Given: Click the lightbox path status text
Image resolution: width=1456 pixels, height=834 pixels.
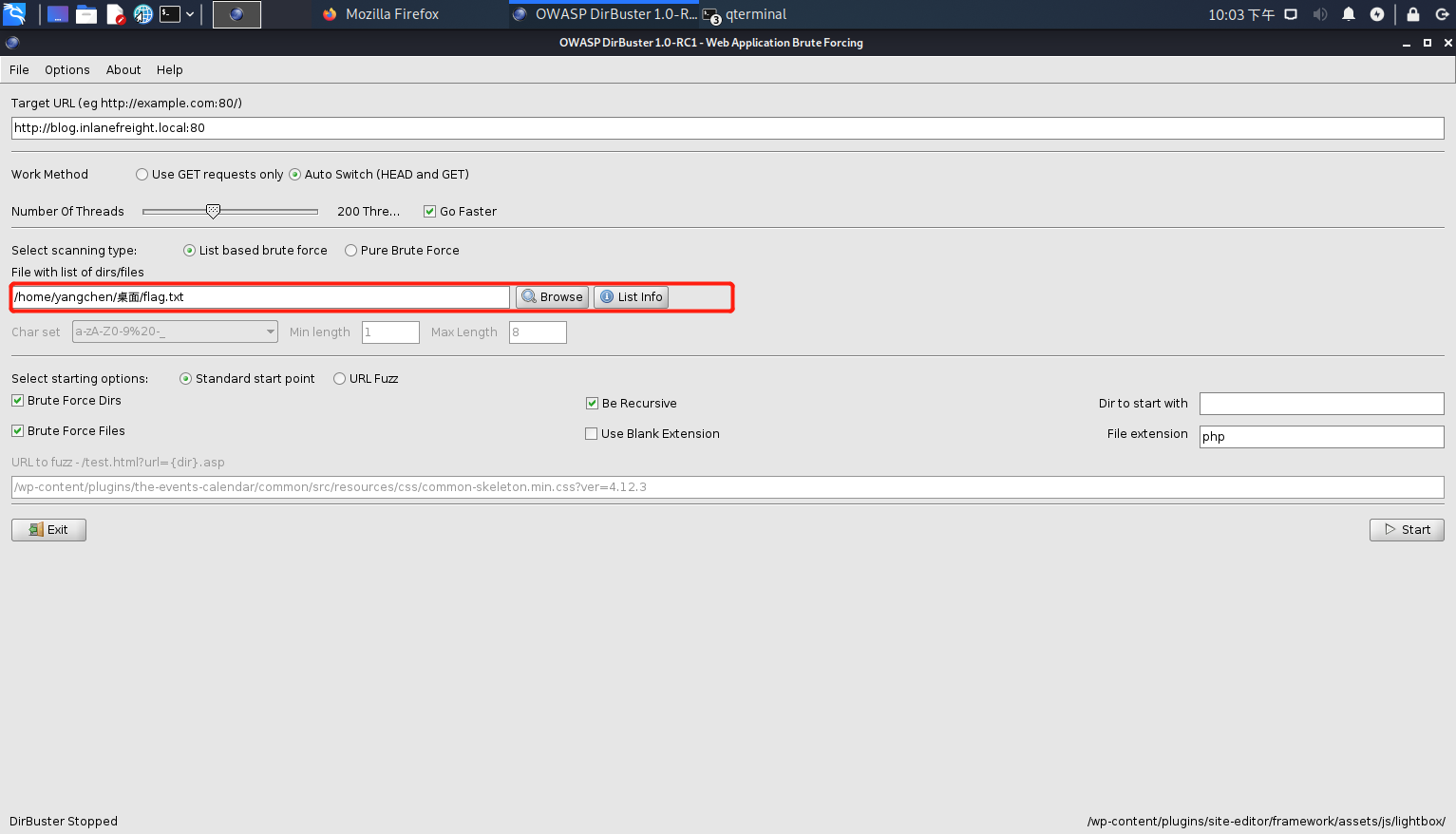Looking at the screenshot, I should click(1266, 822).
